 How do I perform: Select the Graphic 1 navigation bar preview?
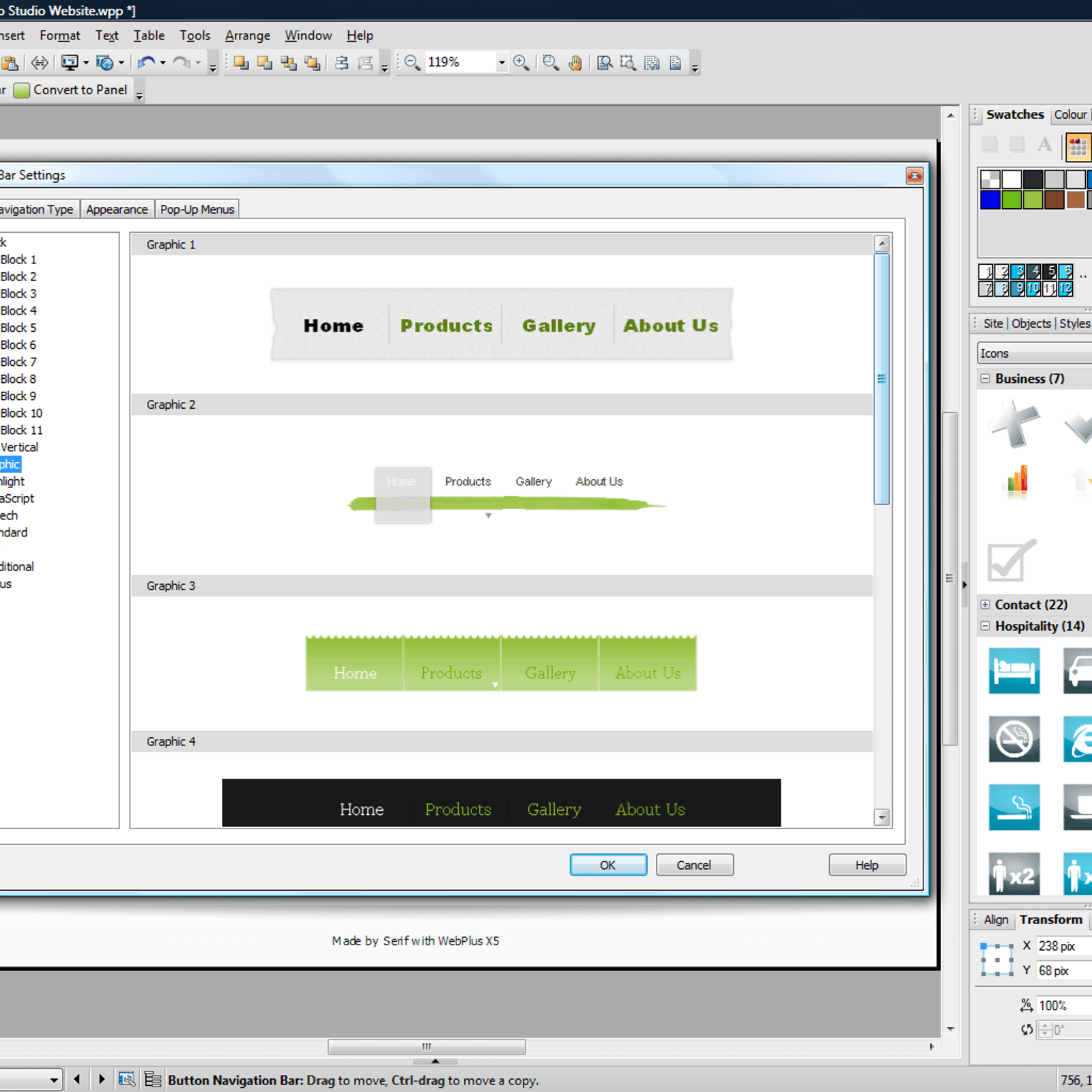tap(502, 325)
